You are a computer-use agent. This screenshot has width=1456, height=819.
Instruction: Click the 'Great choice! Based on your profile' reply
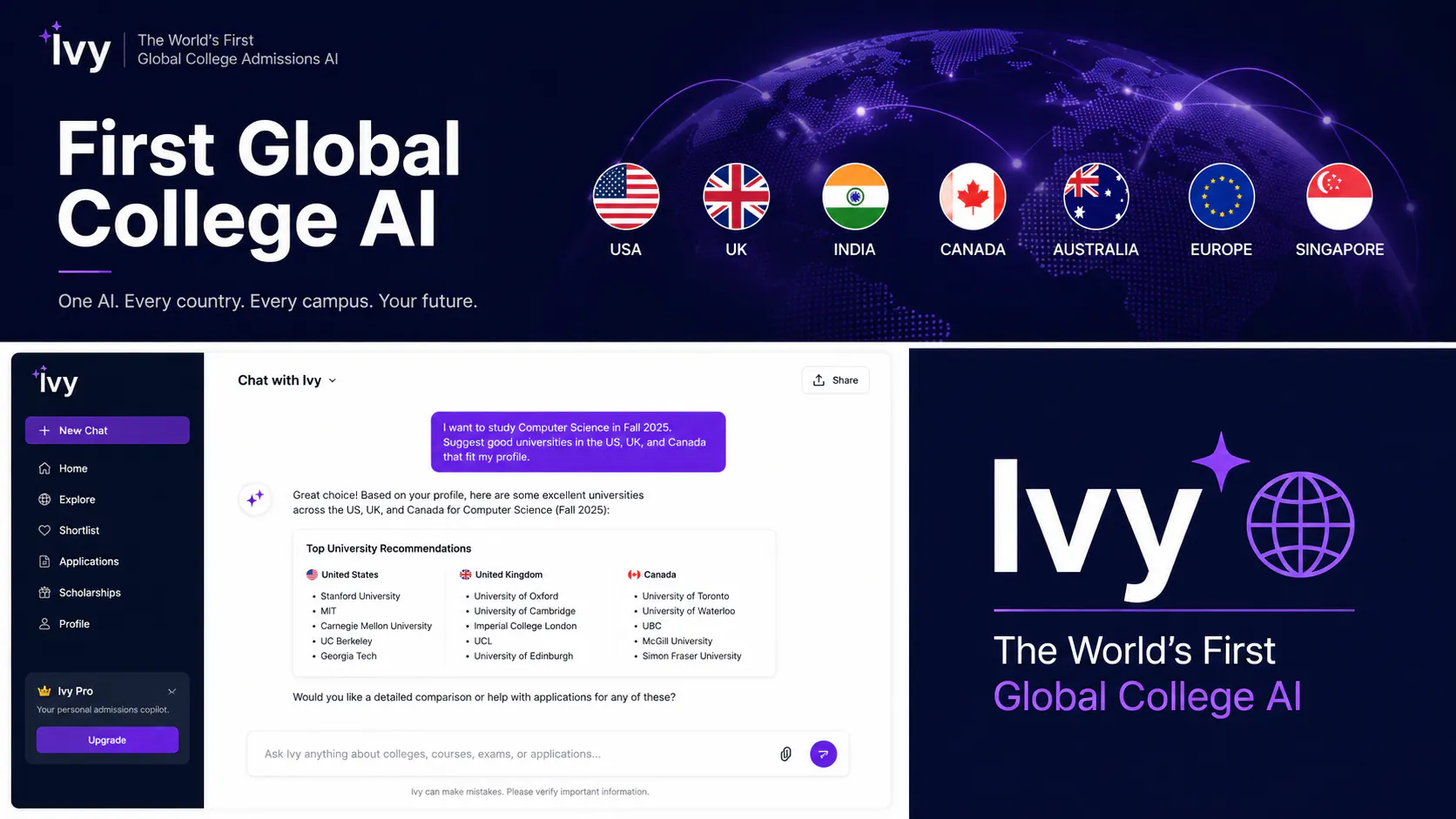[468, 502]
